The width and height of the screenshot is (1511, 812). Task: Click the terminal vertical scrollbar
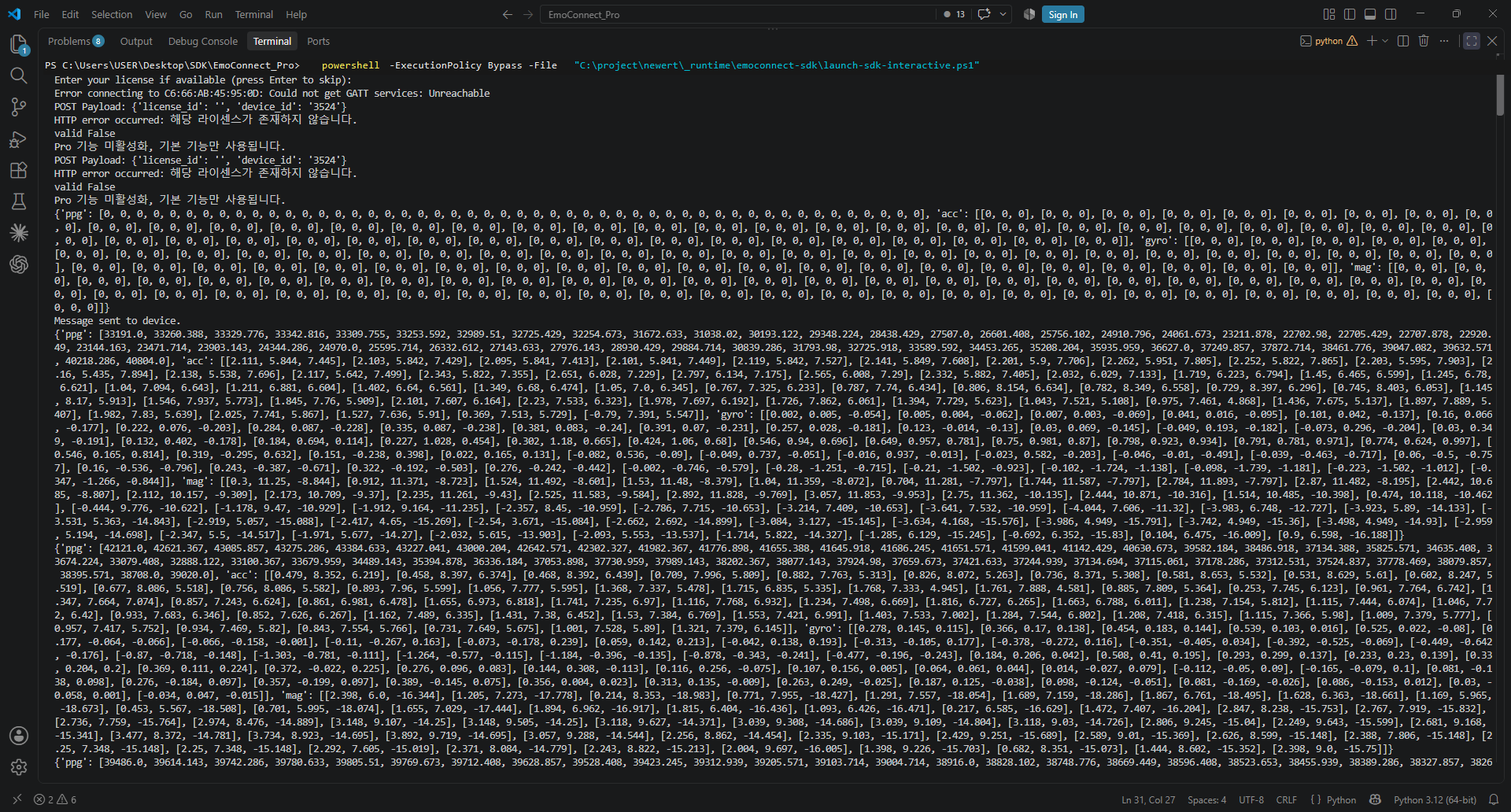(1500, 95)
